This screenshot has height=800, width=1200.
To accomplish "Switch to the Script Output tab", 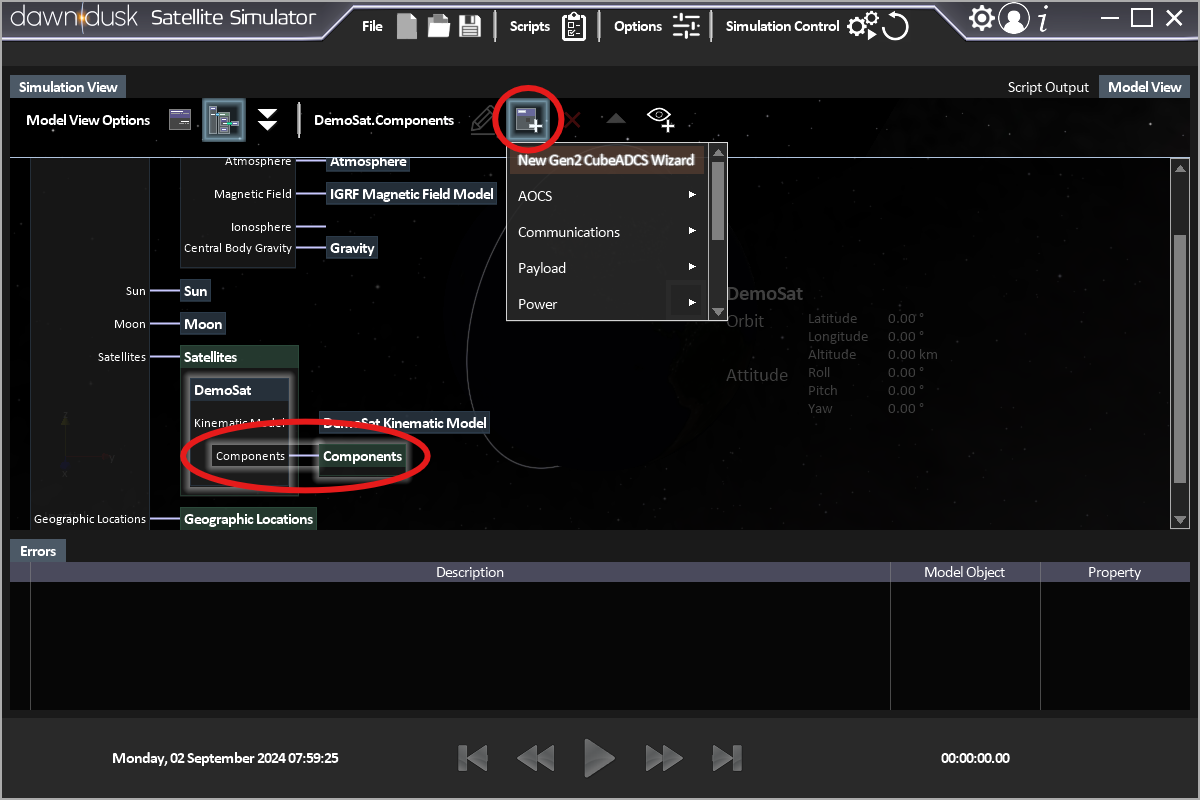I will (1048, 87).
